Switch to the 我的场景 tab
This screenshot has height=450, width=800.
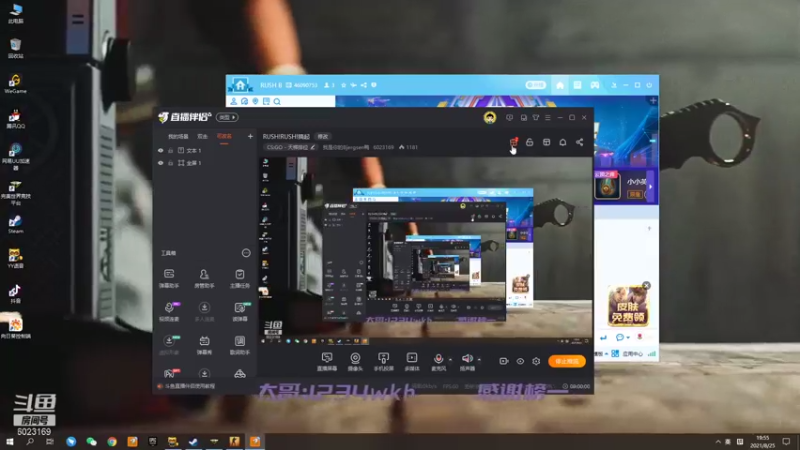coord(178,137)
